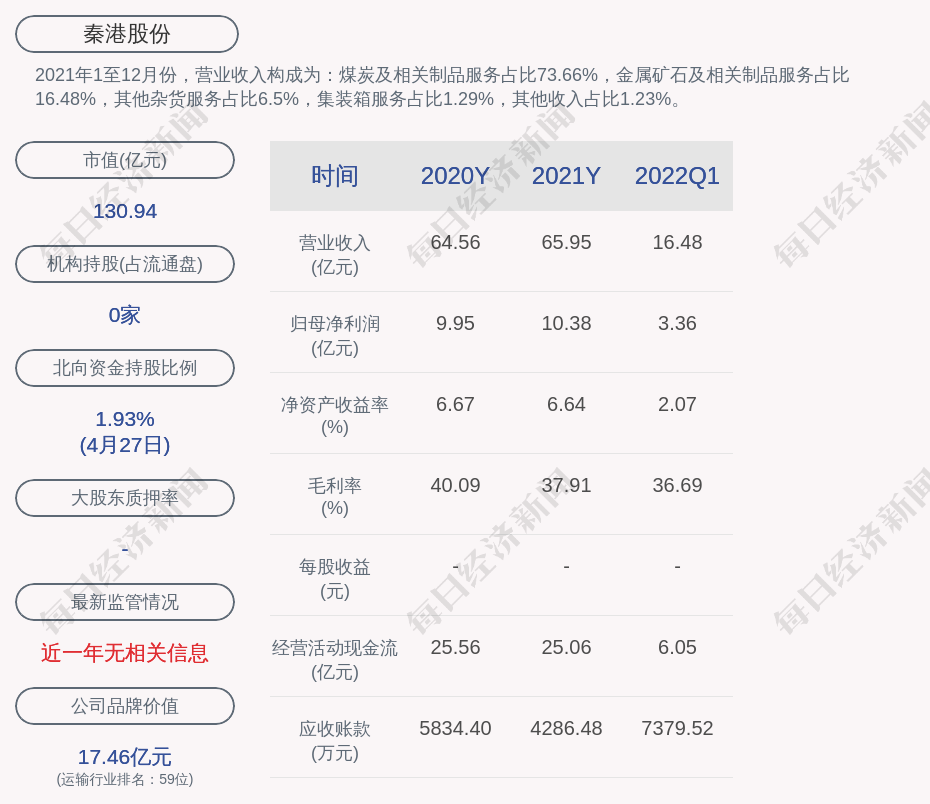Image resolution: width=930 pixels, height=804 pixels.
Task: Click the 1.93% northbound holding value
Action: click(125, 419)
